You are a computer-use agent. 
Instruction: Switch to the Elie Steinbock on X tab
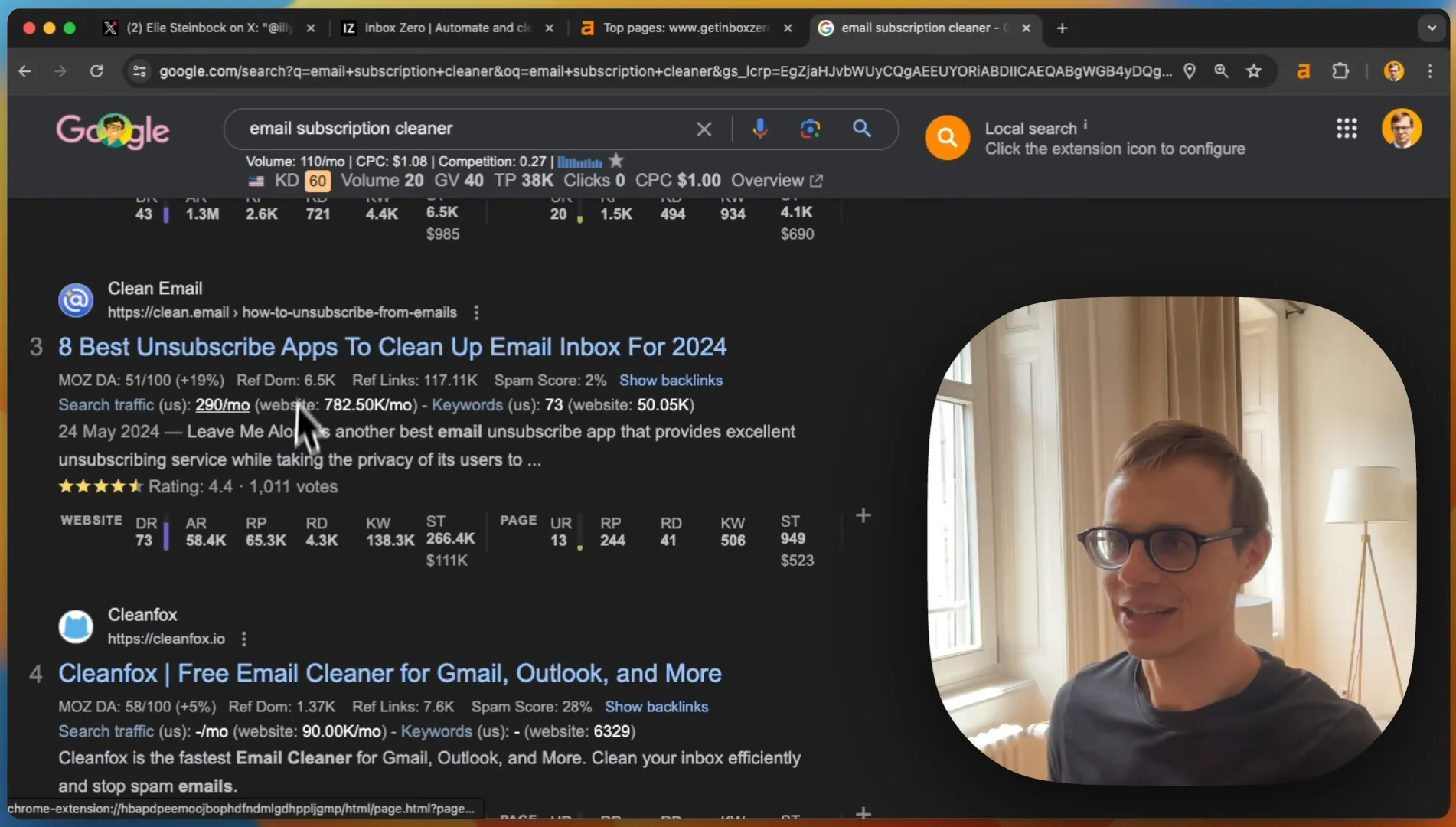pyautogui.click(x=209, y=28)
